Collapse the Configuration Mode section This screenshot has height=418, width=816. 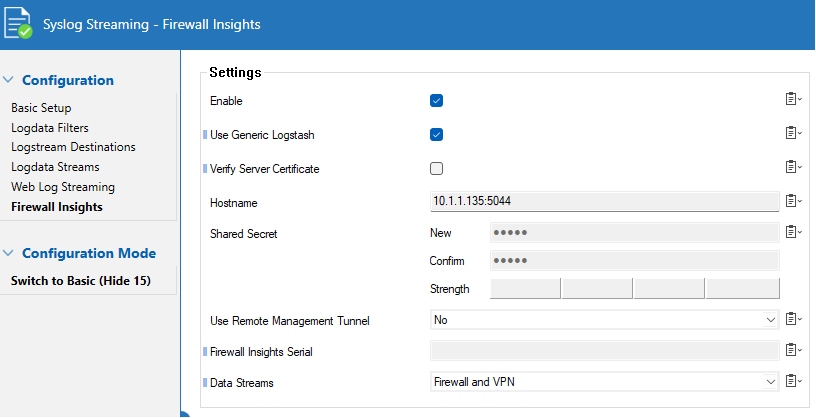tap(8, 254)
